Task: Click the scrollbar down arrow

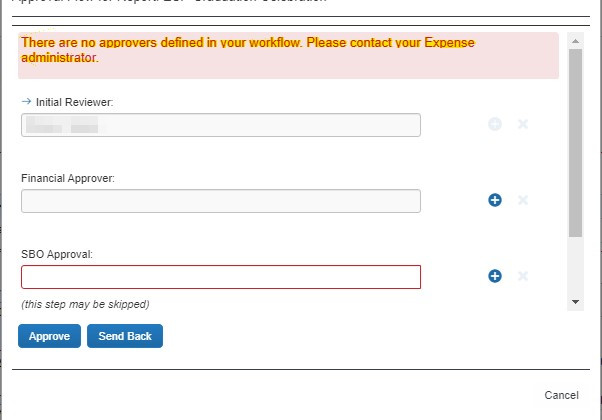Action: coord(575,301)
